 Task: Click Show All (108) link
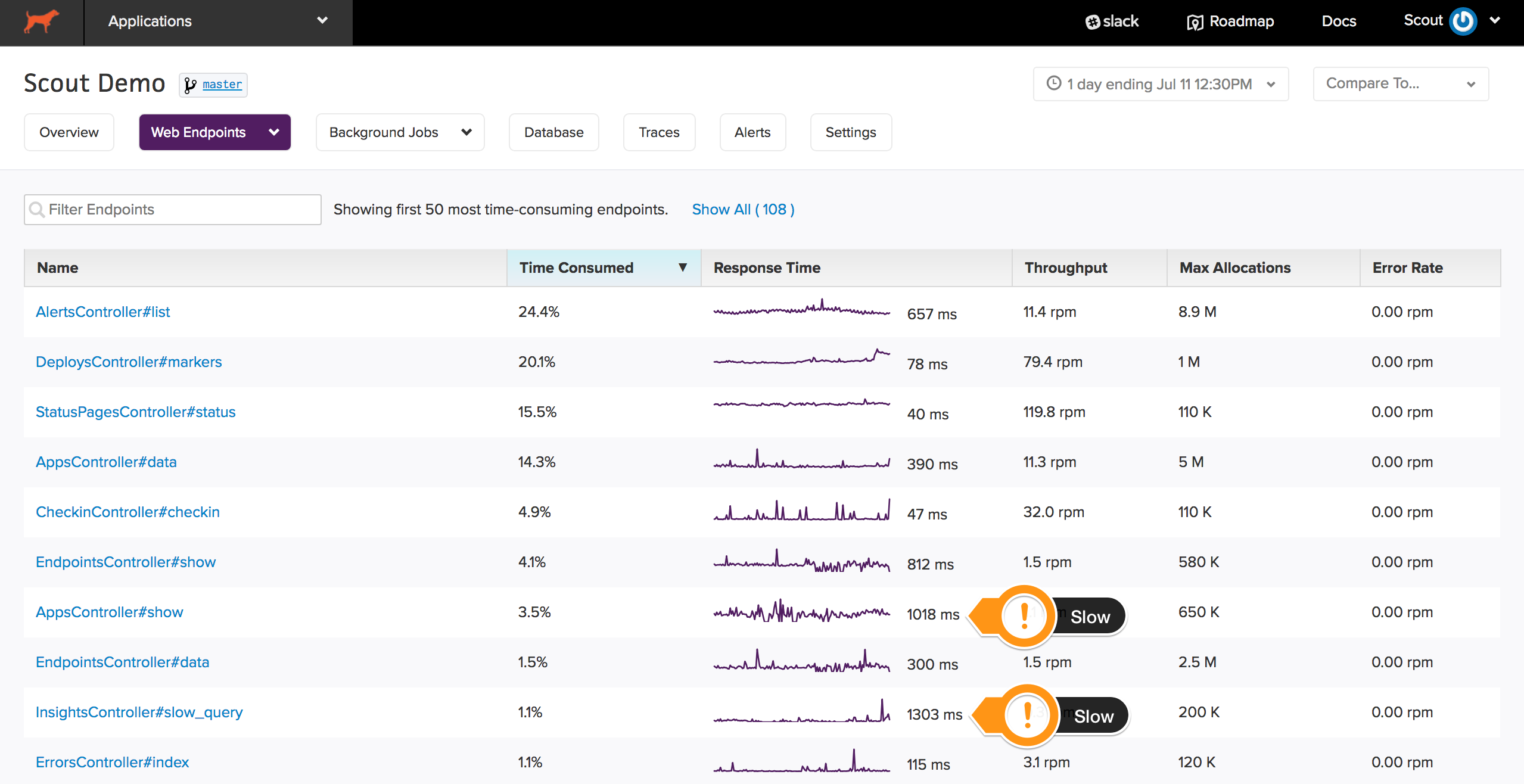coord(743,210)
